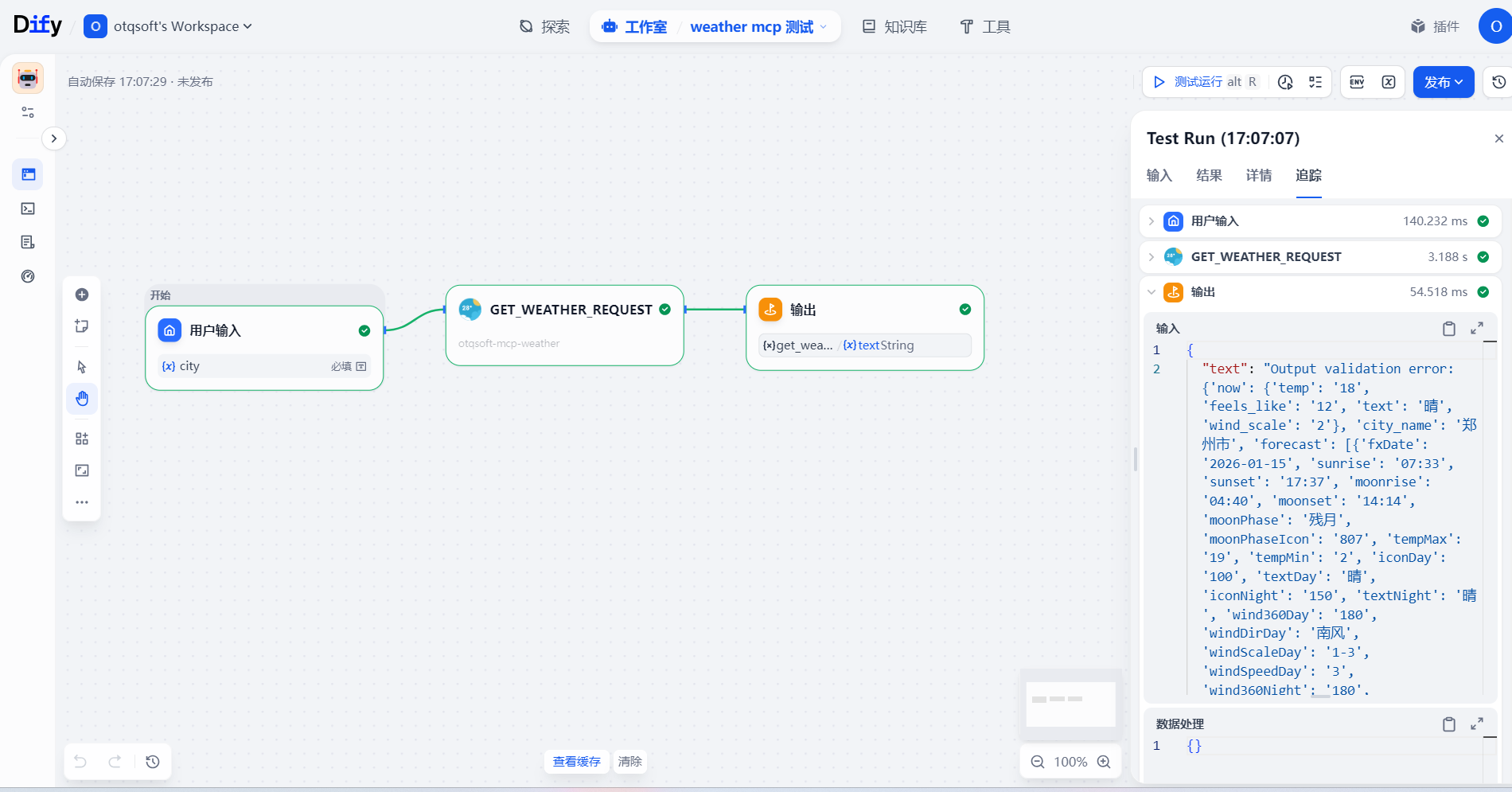The image size is (1512, 792).
Task: Click the otqsoft-mcp-weather label
Action: [509, 344]
